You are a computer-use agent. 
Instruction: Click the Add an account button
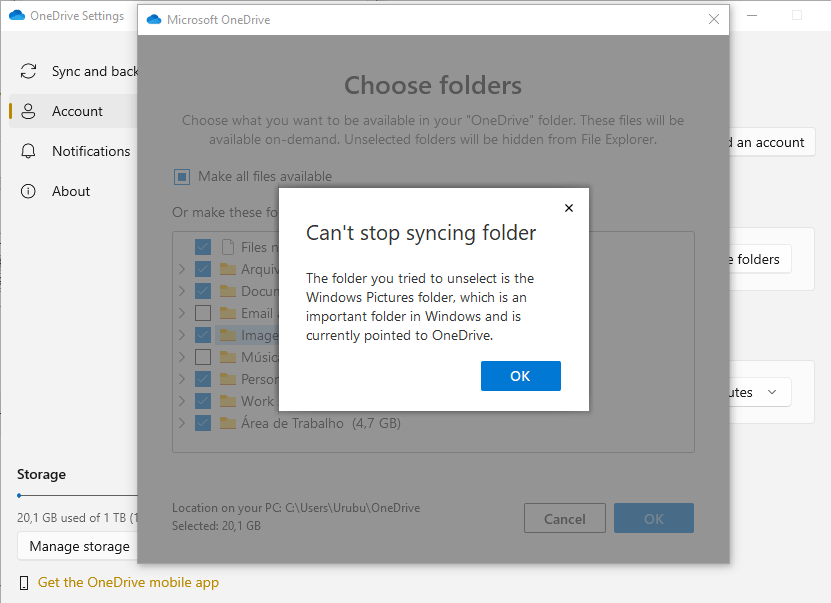(x=772, y=142)
